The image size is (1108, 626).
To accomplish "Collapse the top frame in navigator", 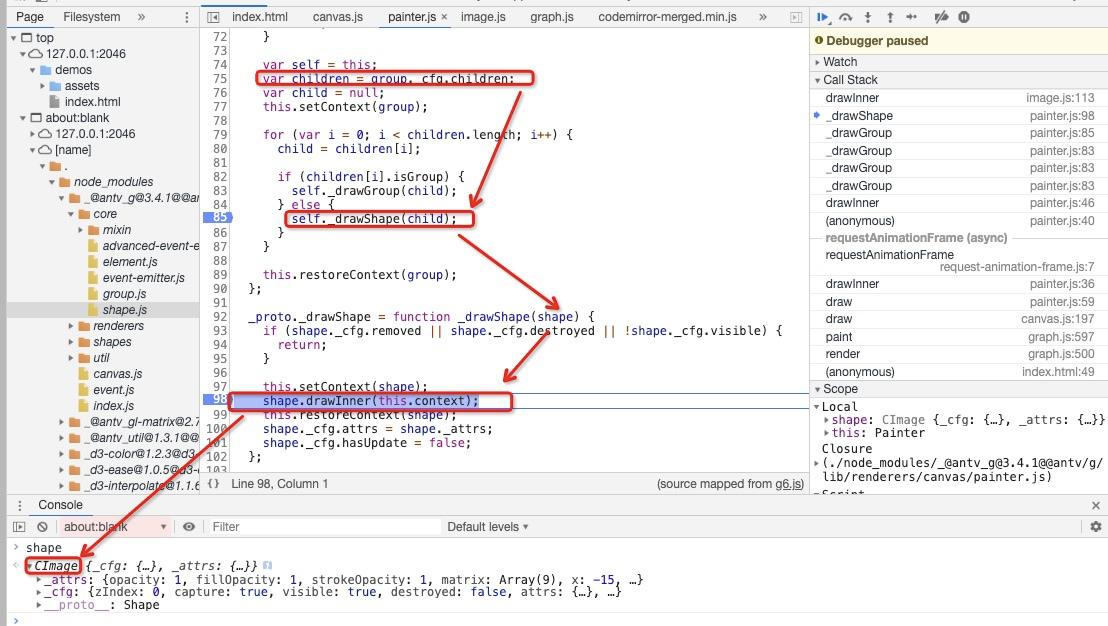I will coord(13,38).
